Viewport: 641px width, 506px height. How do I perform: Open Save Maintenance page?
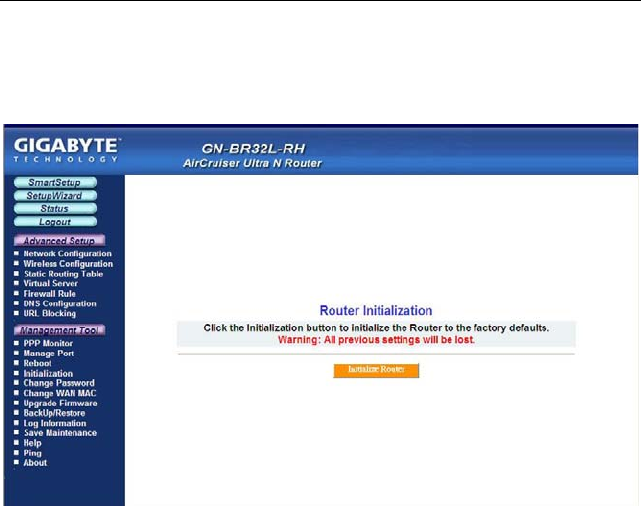pyautogui.click(x=60, y=433)
